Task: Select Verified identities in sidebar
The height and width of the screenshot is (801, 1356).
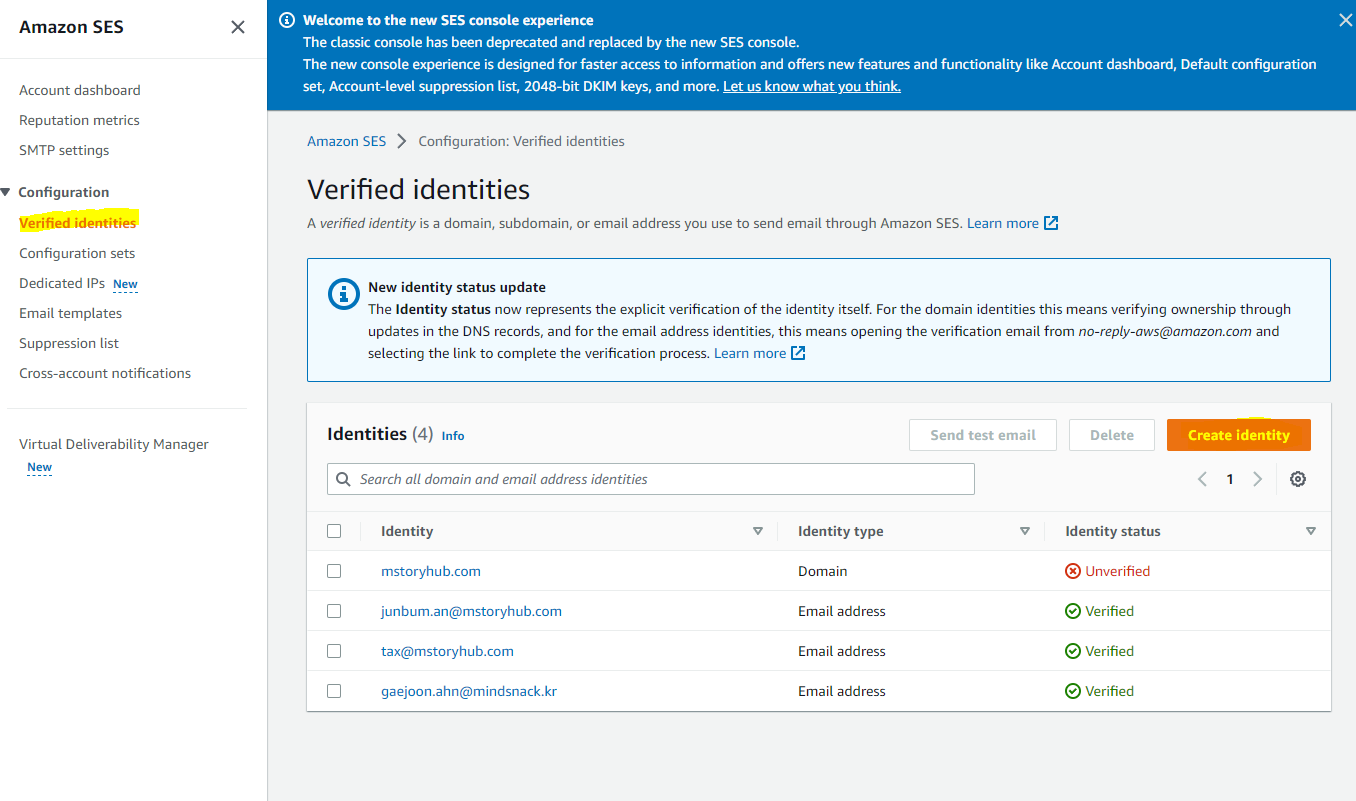Action: tap(78, 223)
